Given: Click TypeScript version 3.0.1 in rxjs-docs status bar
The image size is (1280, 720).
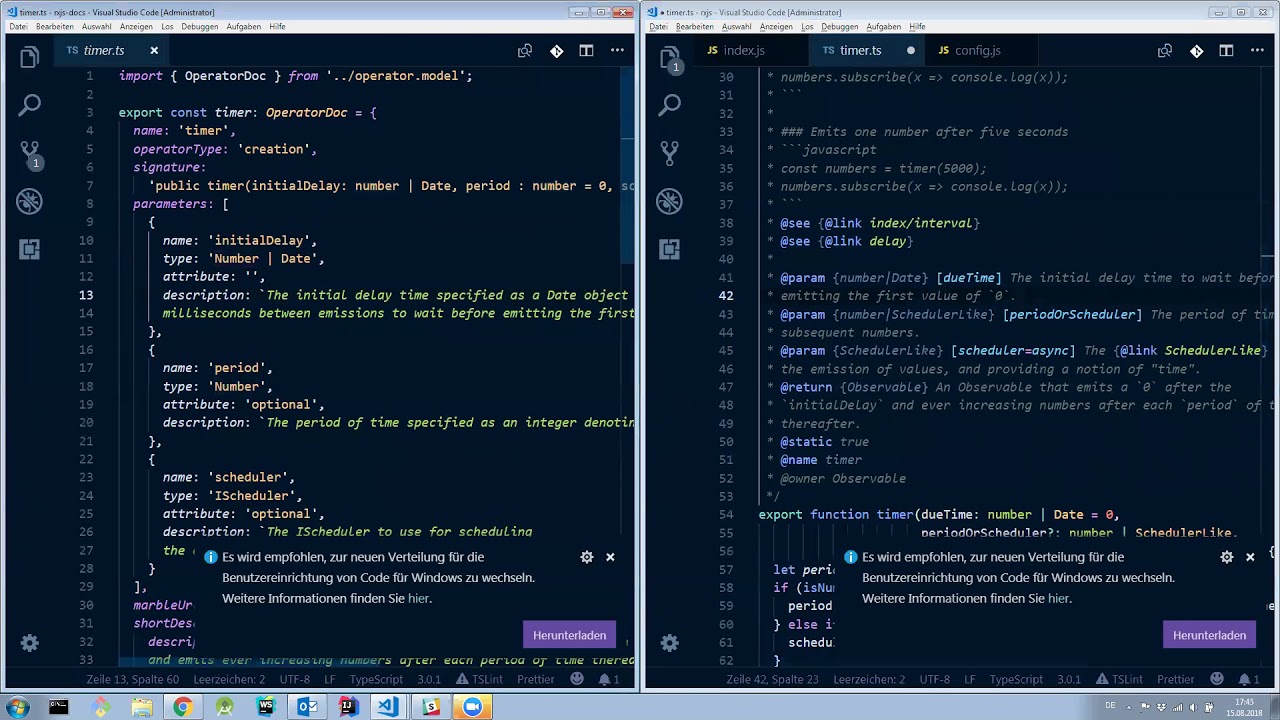Looking at the screenshot, I should 429,679.
